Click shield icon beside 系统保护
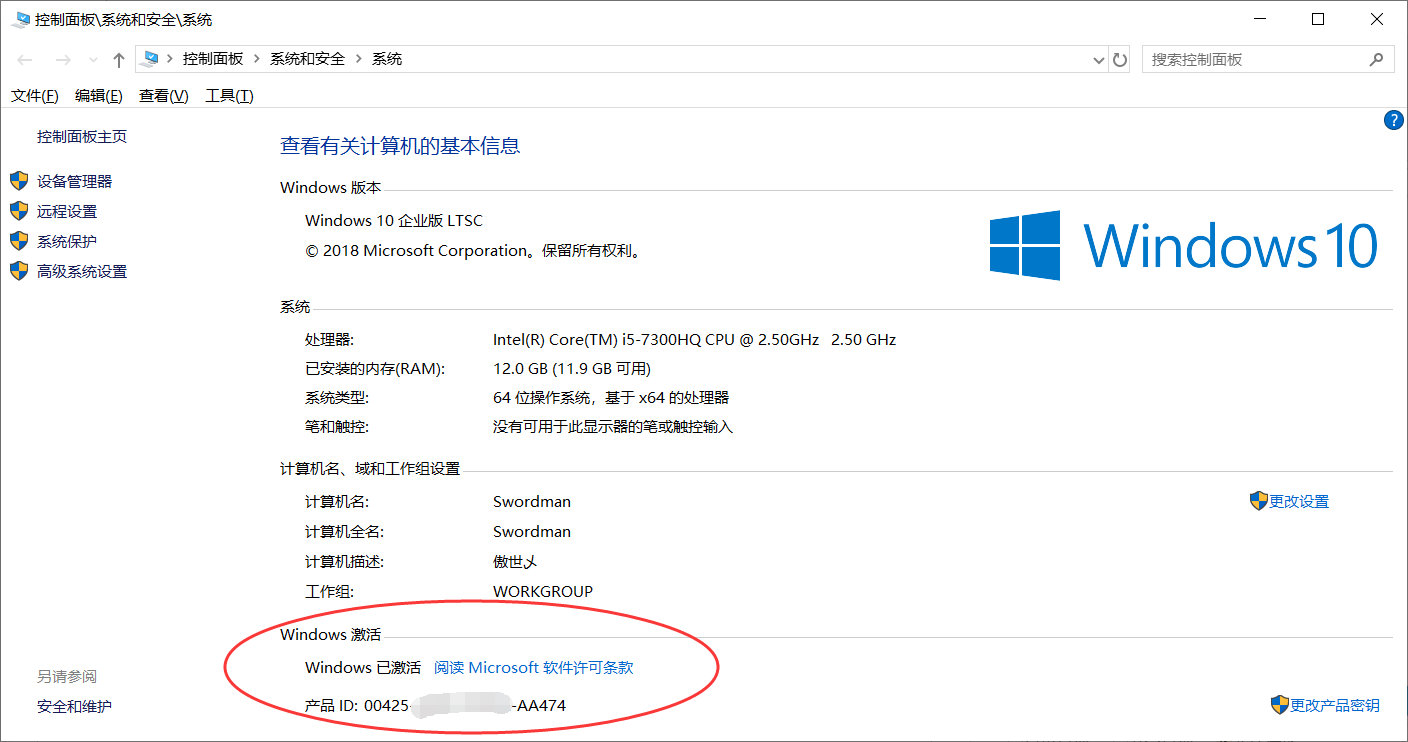 click(x=19, y=241)
